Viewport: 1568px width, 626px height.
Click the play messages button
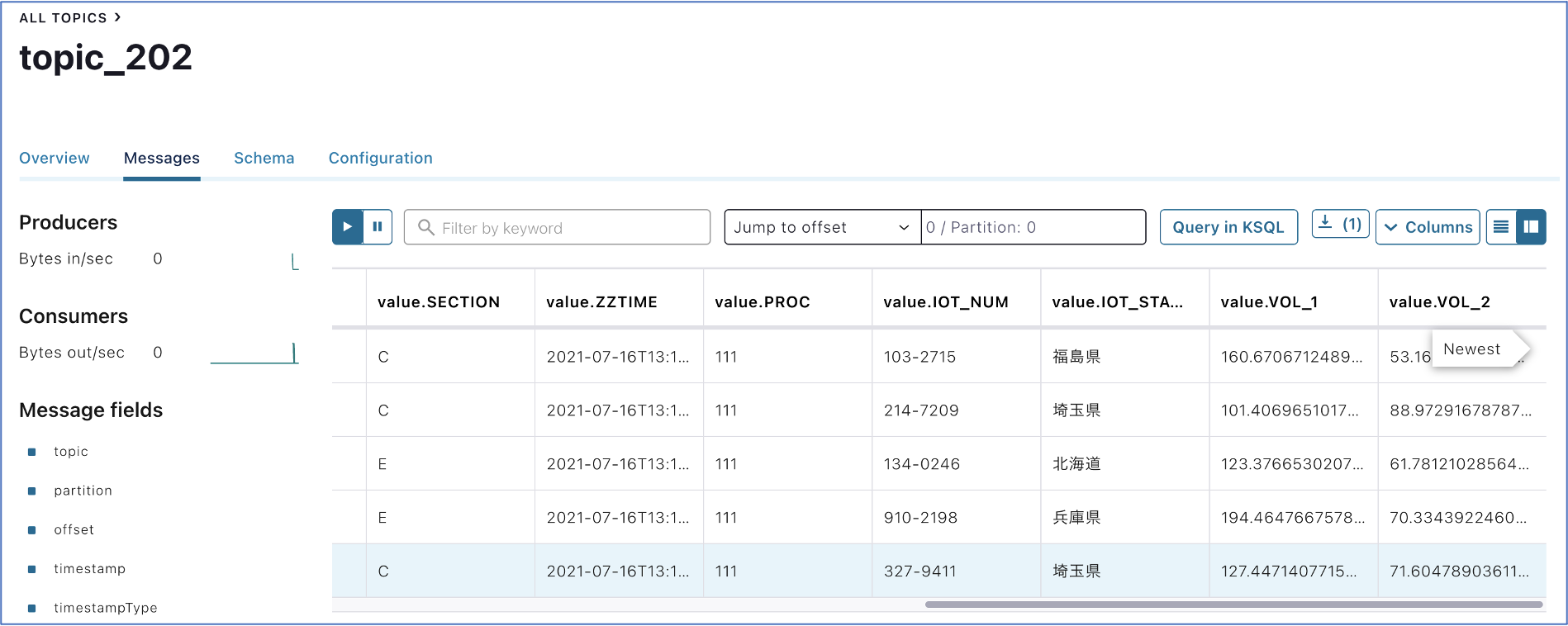coord(348,227)
